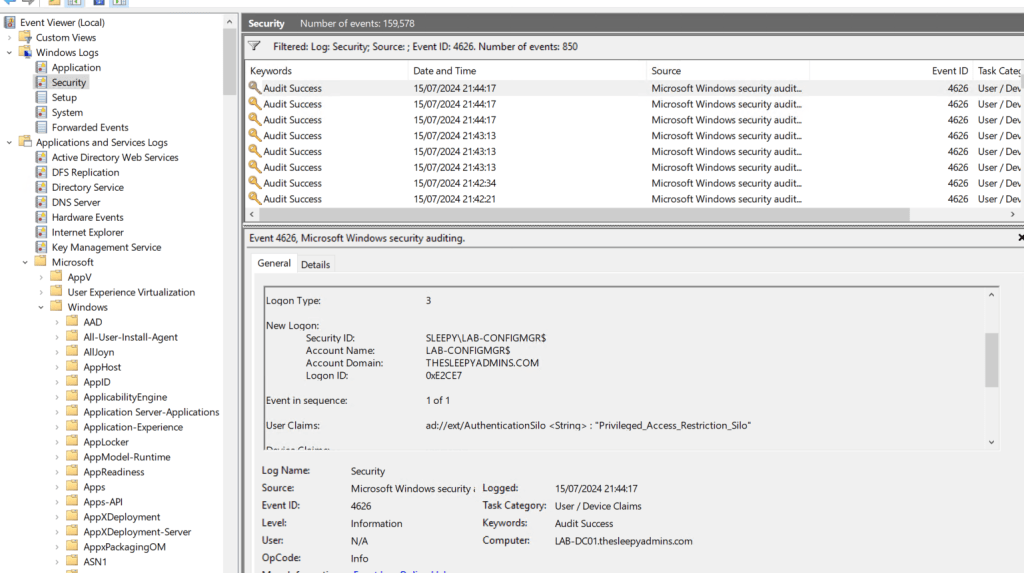Viewport: 1024px width, 573px height.
Task: Switch to the Details tab
Action: point(315,264)
